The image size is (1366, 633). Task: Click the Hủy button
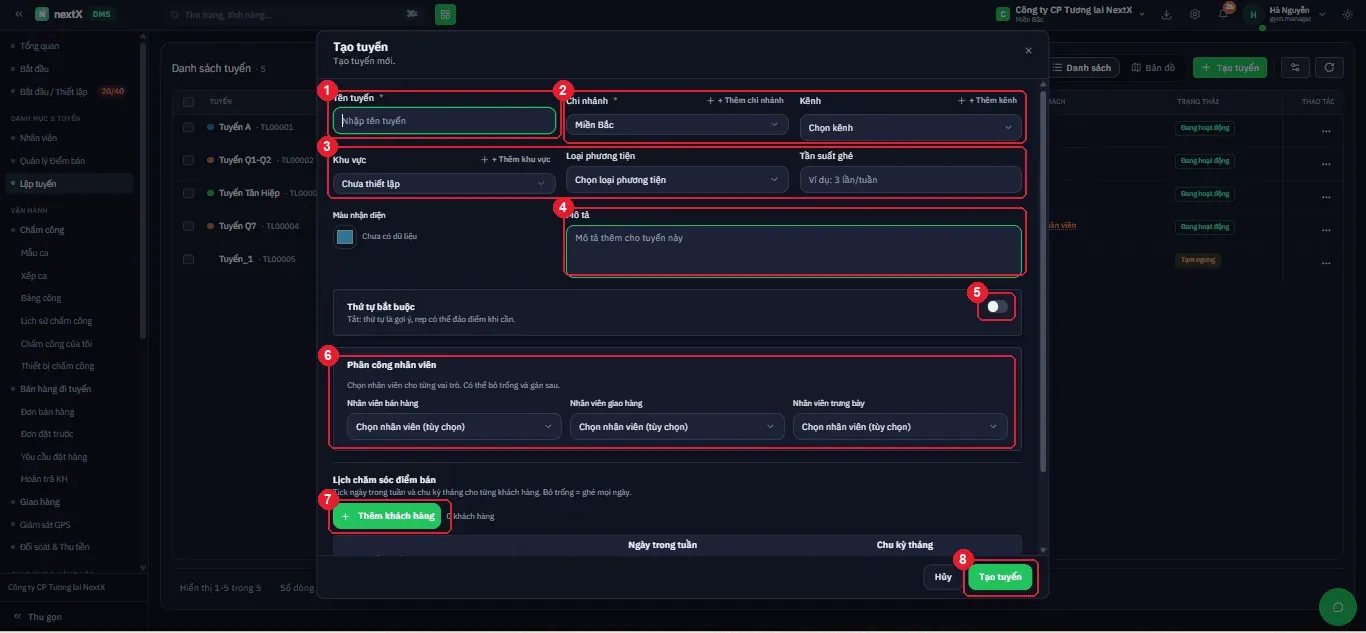pos(943,577)
